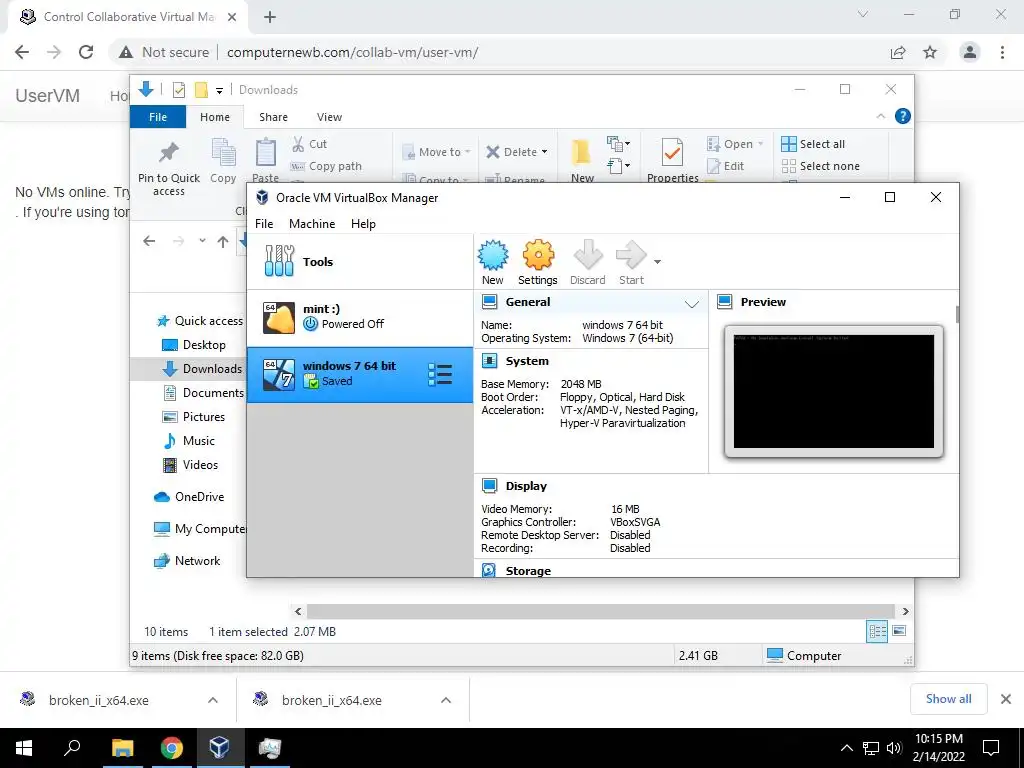The width and height of the screenshot is (1024, 768).
Task: Open Quick Access Toolbar customize dropdown
Action: (219, 90)
